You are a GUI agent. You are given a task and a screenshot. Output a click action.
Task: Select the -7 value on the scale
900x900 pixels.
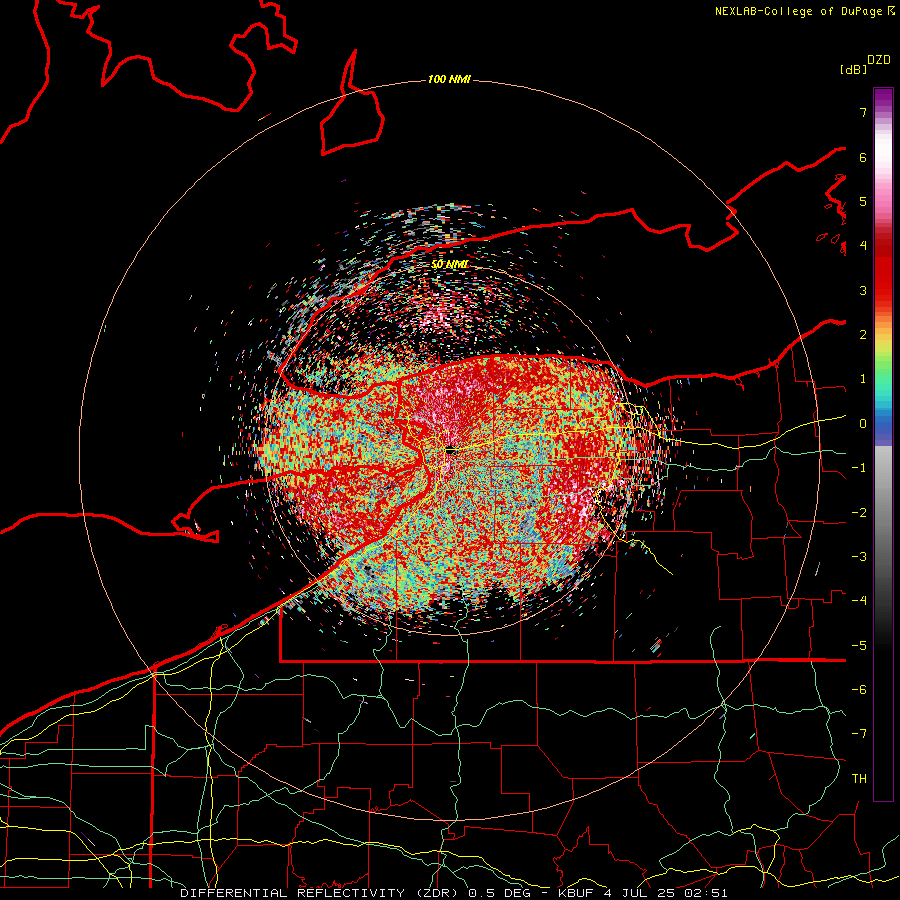pos(859,734)
